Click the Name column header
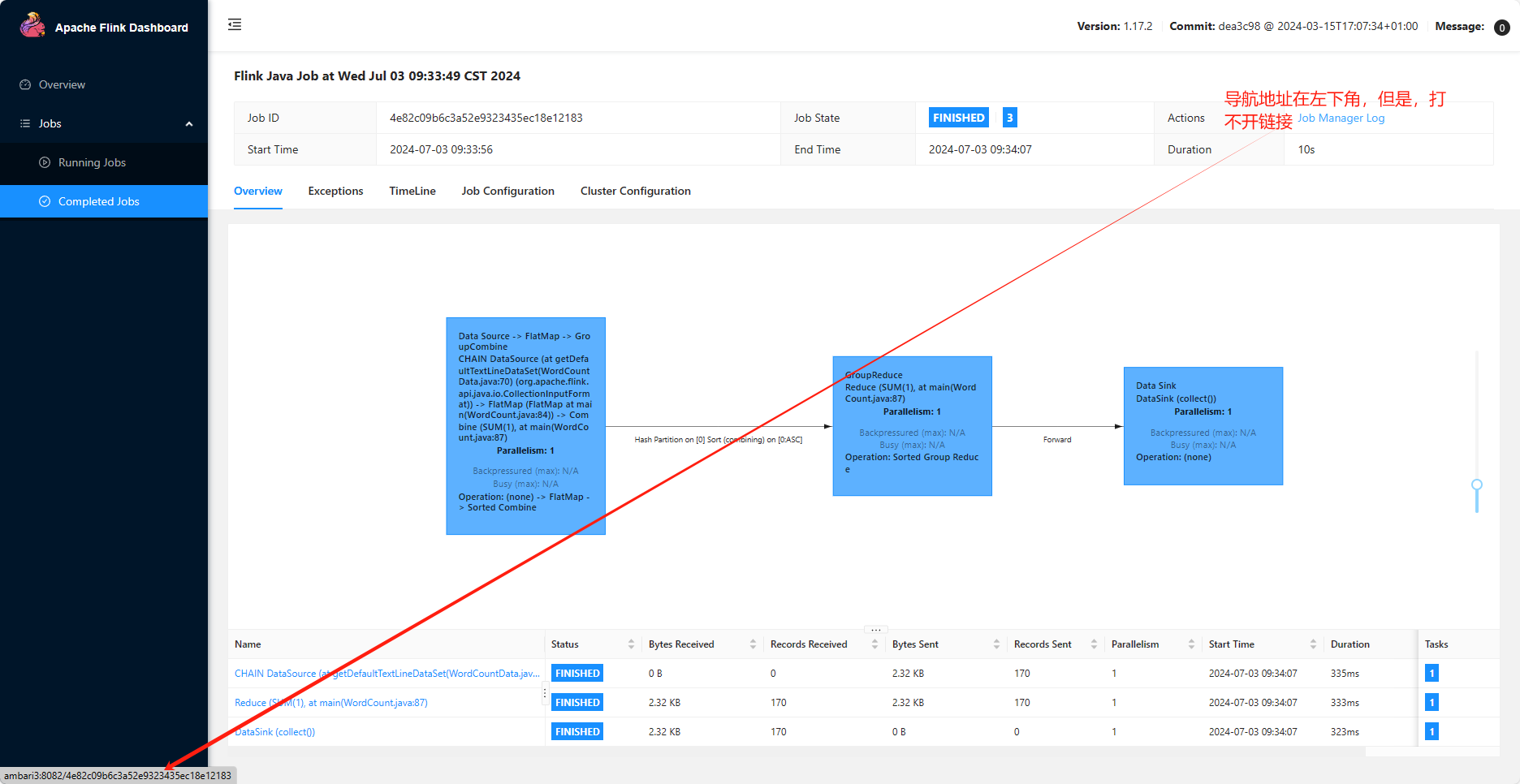This screenshot has width=1520, height=784. click(248, 644)
